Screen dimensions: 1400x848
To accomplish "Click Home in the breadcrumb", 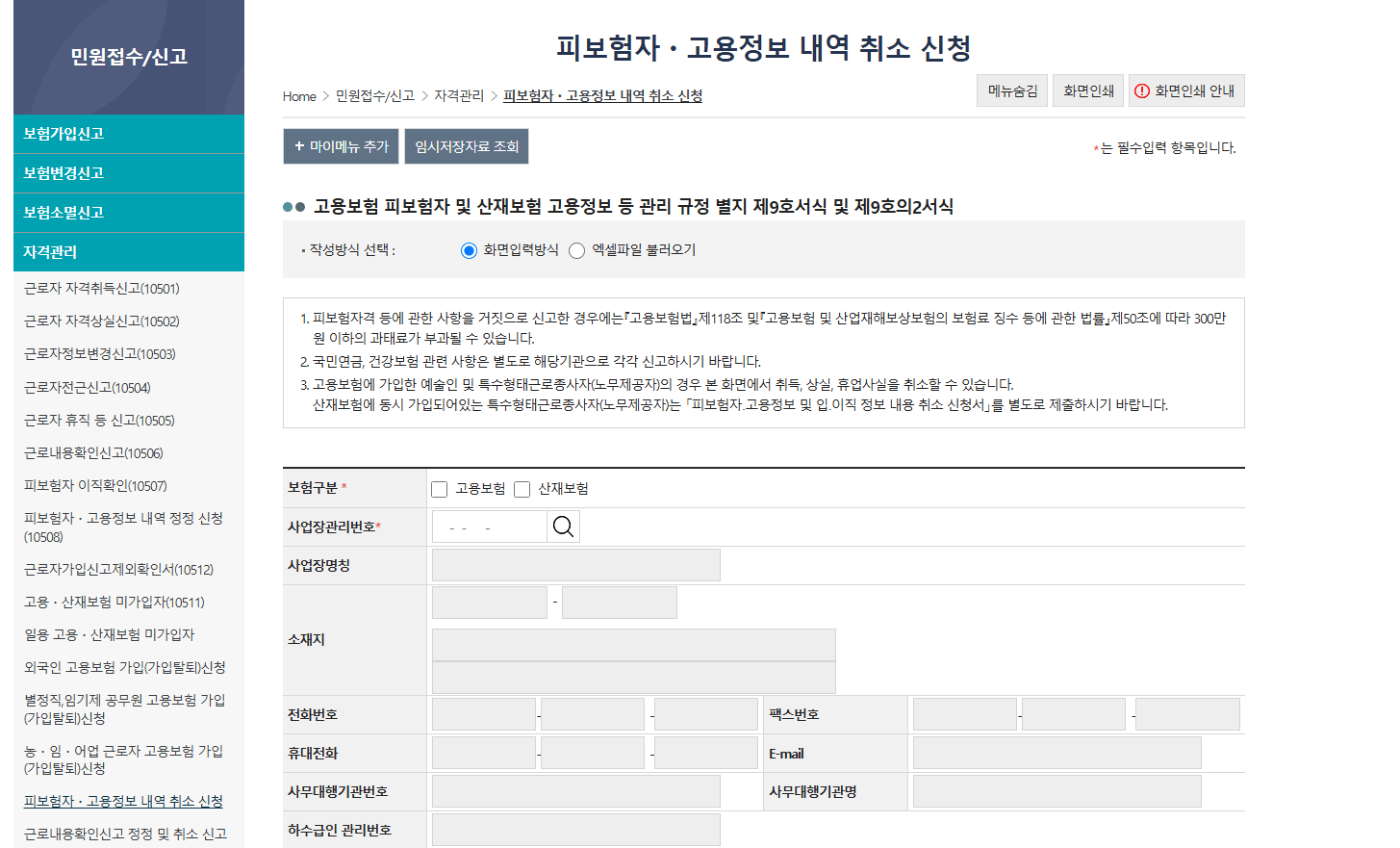I will click(299, 96).
